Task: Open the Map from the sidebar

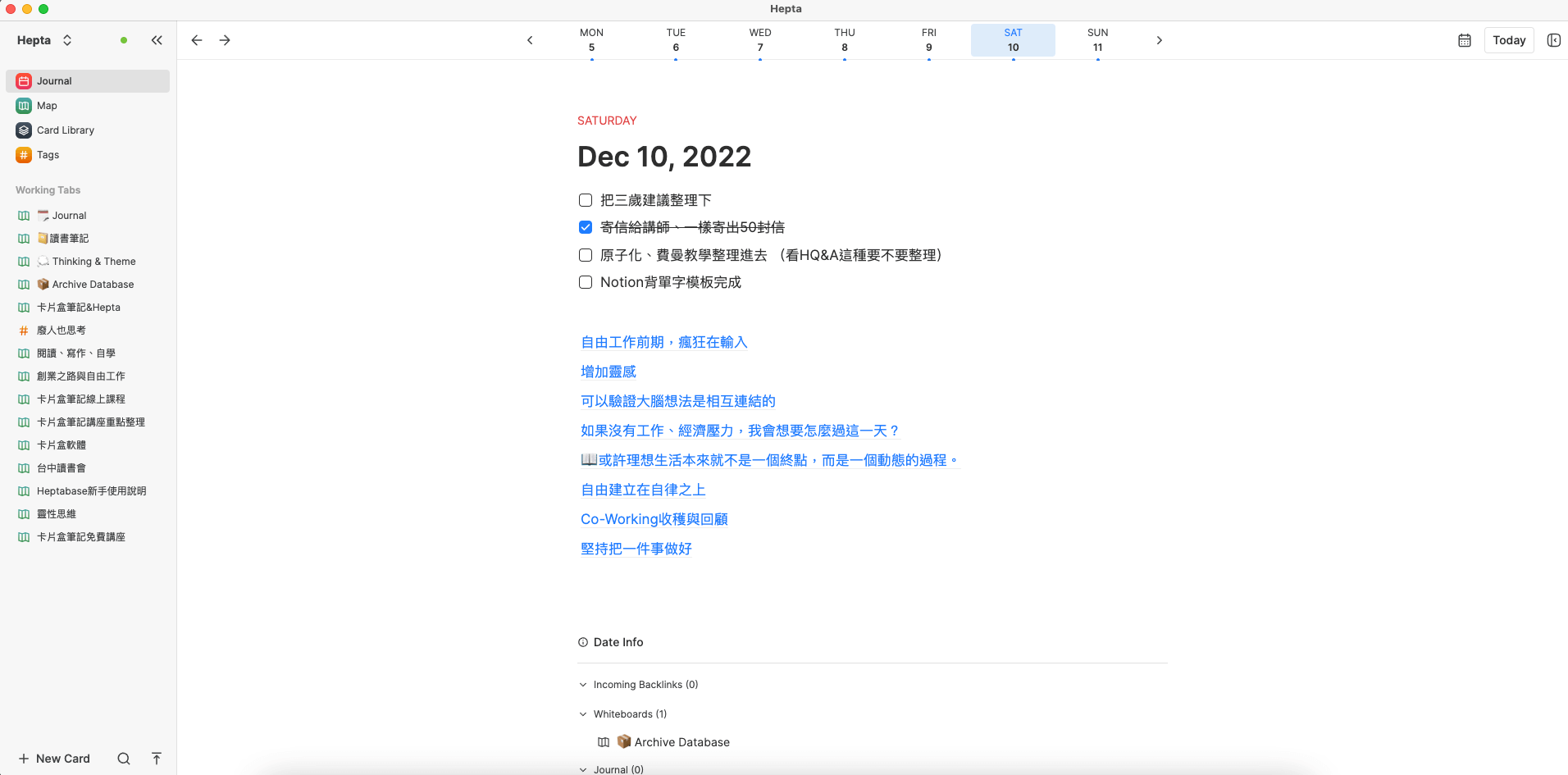Action: pos(45,105)
